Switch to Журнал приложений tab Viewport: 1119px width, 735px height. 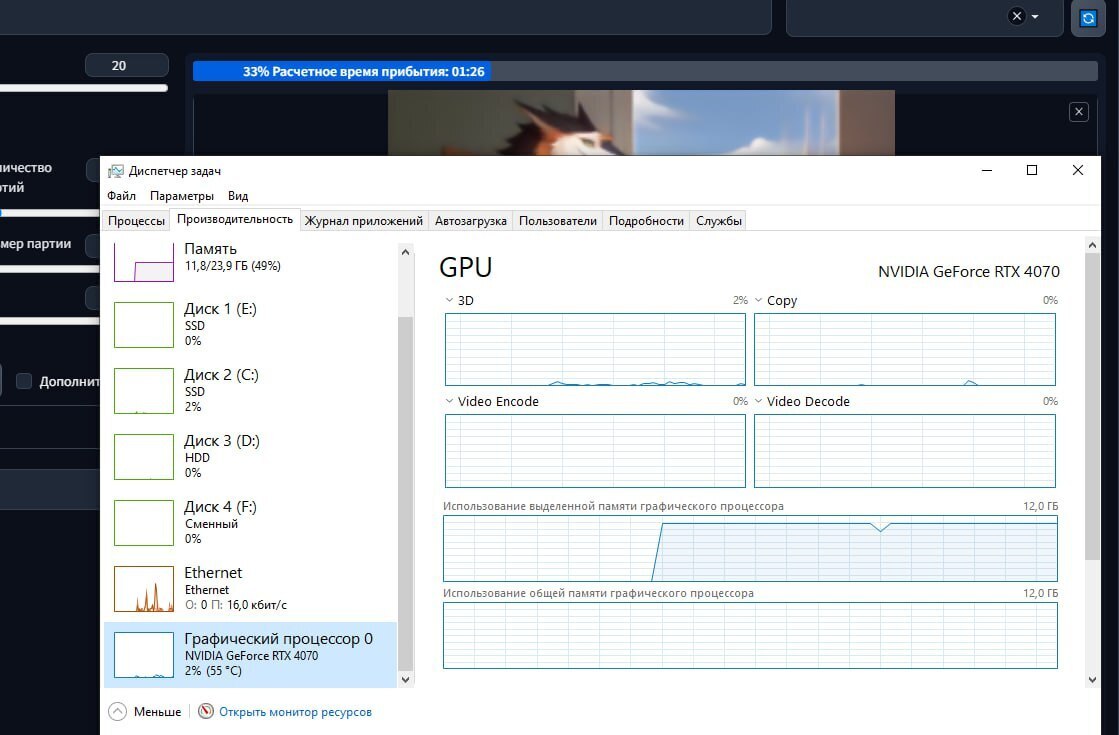click(x=364, y=220)
